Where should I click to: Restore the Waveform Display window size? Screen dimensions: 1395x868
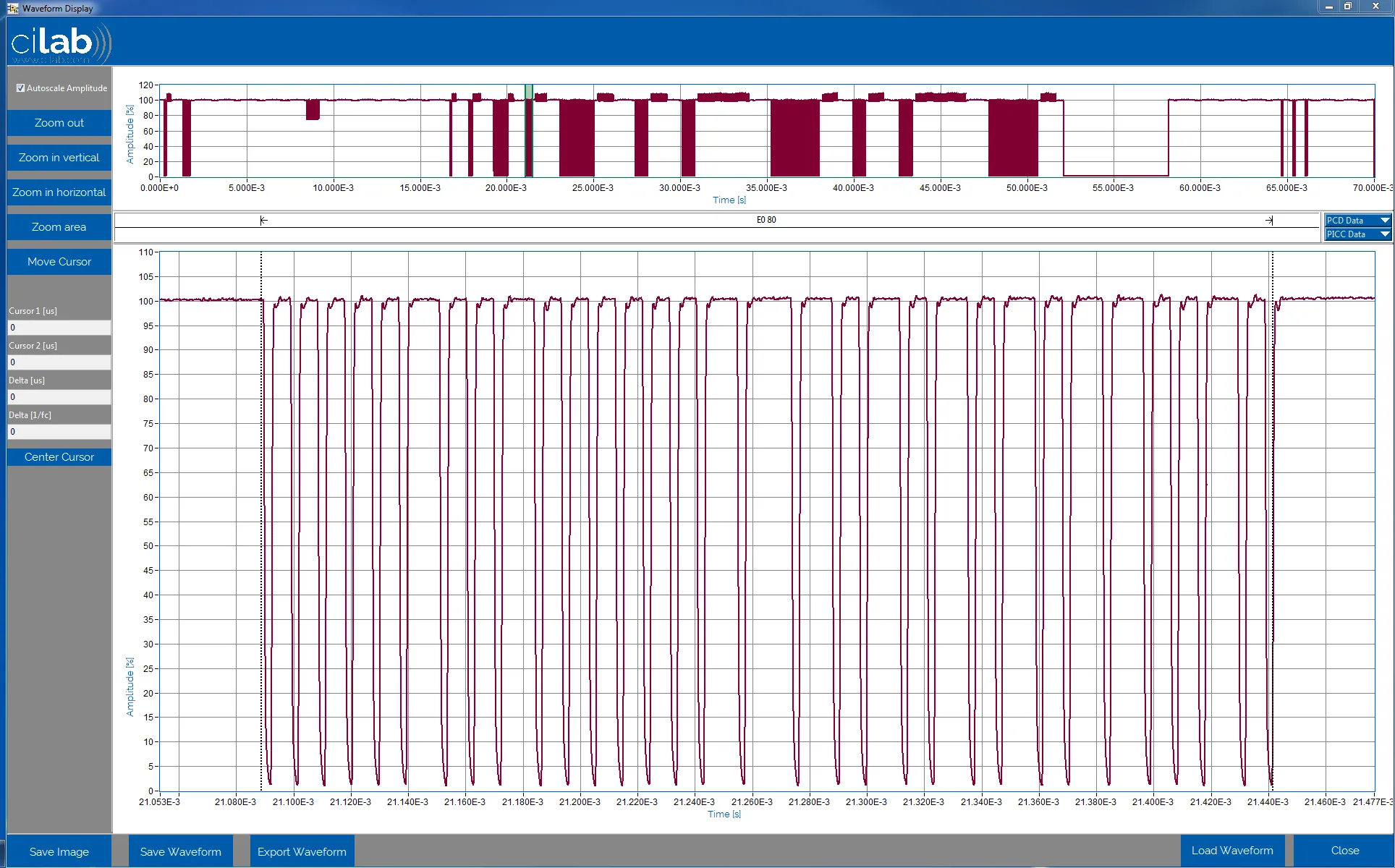(x=1348, y=7)
